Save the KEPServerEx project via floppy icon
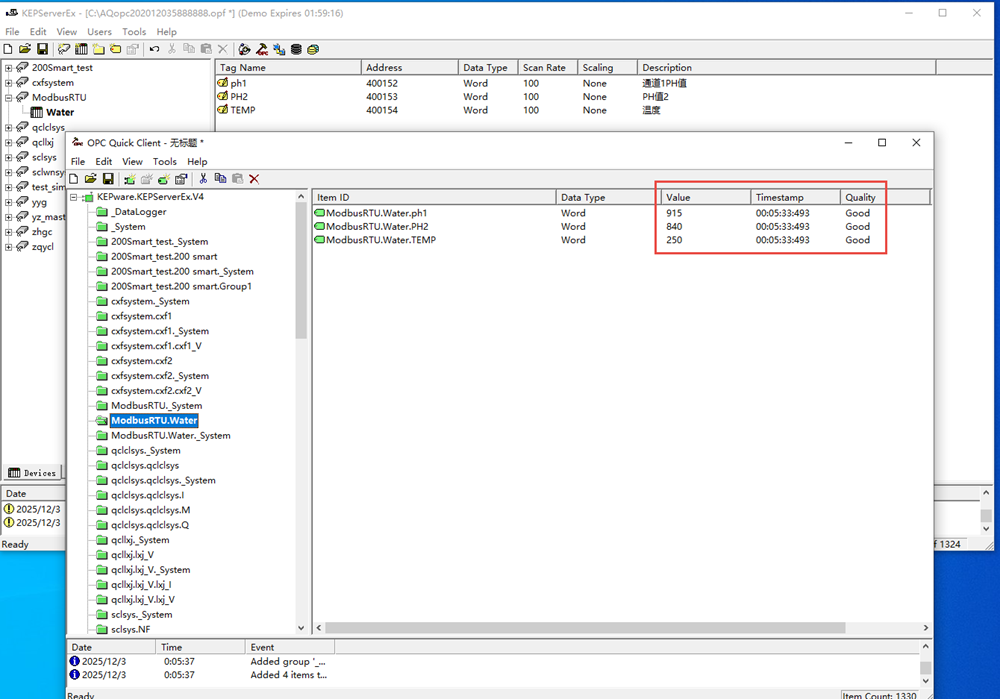 [x=42, y=49]
